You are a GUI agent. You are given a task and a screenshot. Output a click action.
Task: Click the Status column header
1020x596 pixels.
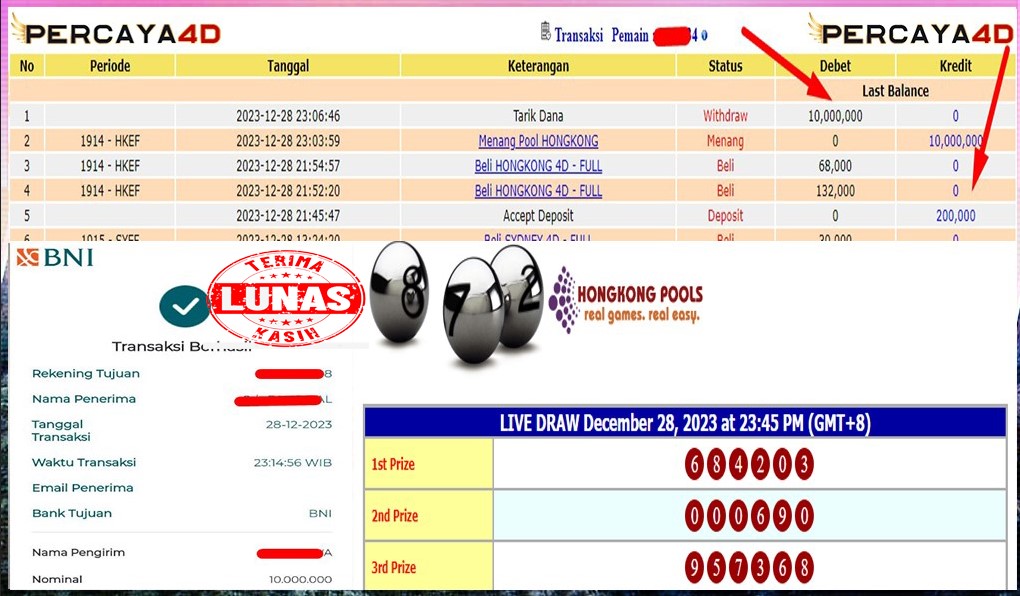pyautogui.click(x=725, y=66)
